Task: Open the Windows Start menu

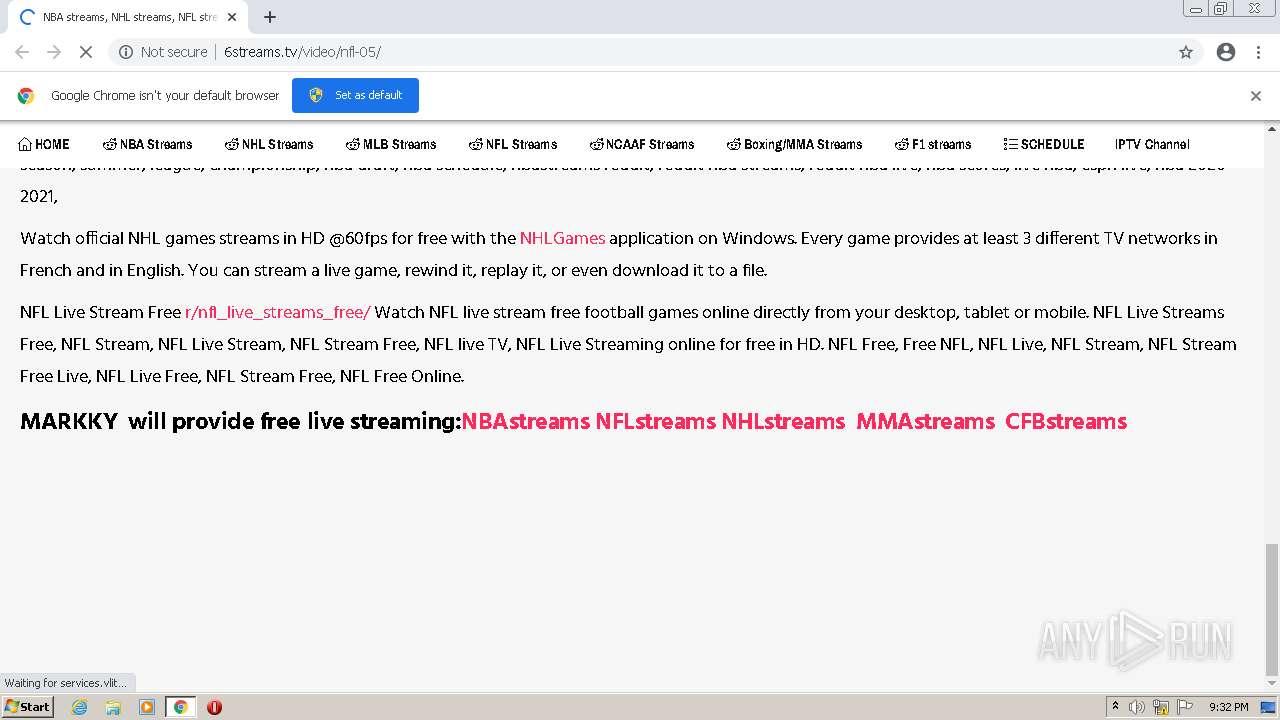Action: point(27,706)
